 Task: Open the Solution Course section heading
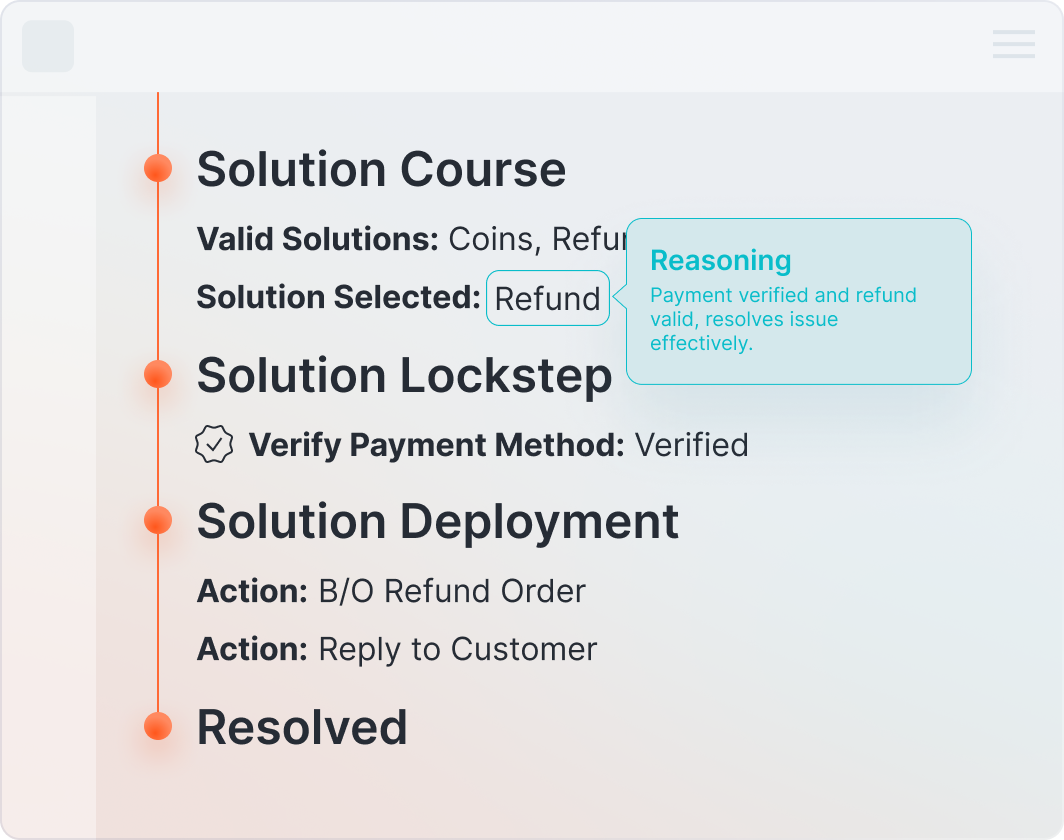tap(382, 168)
